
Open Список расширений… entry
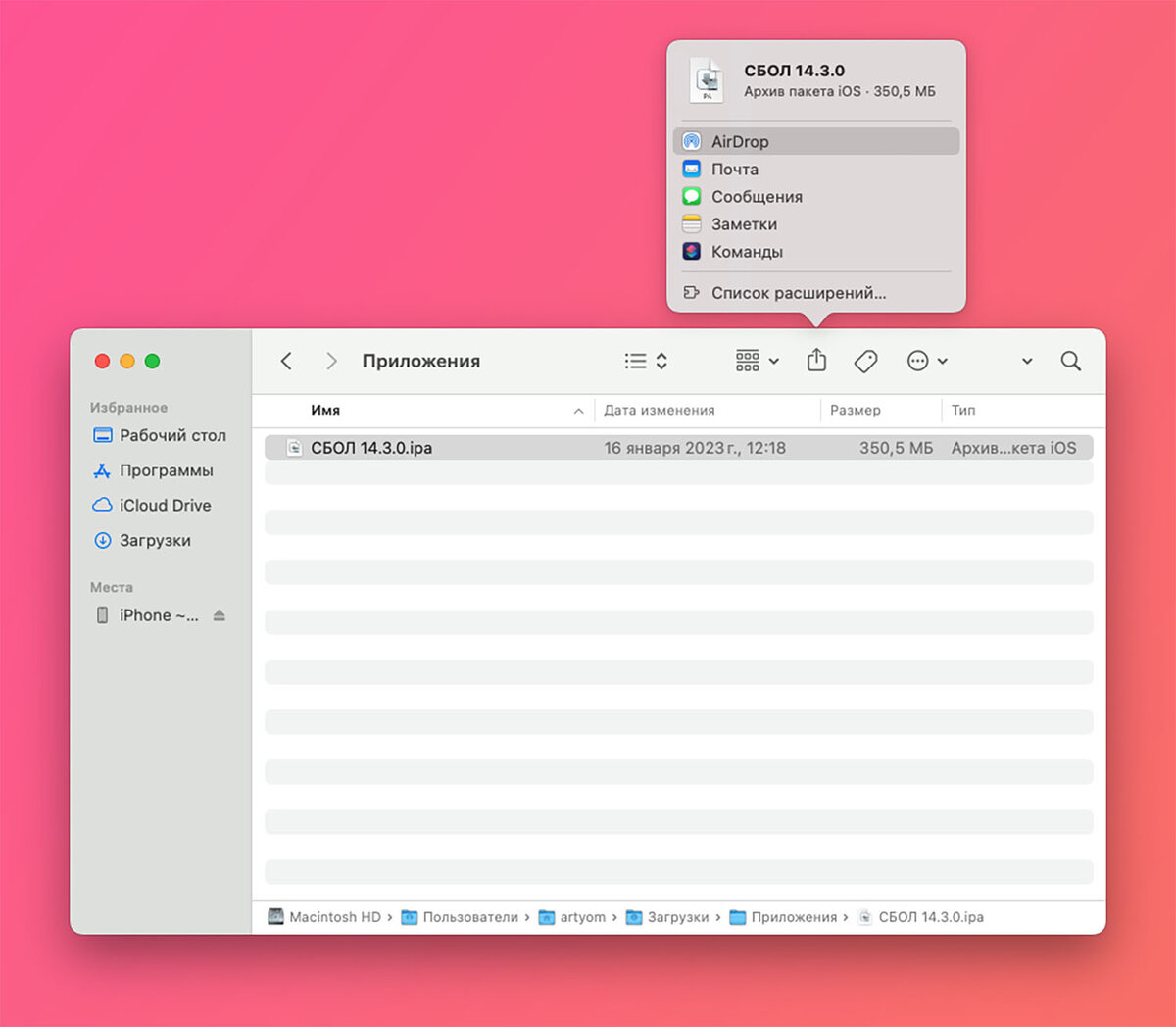(x=816, y=292)
